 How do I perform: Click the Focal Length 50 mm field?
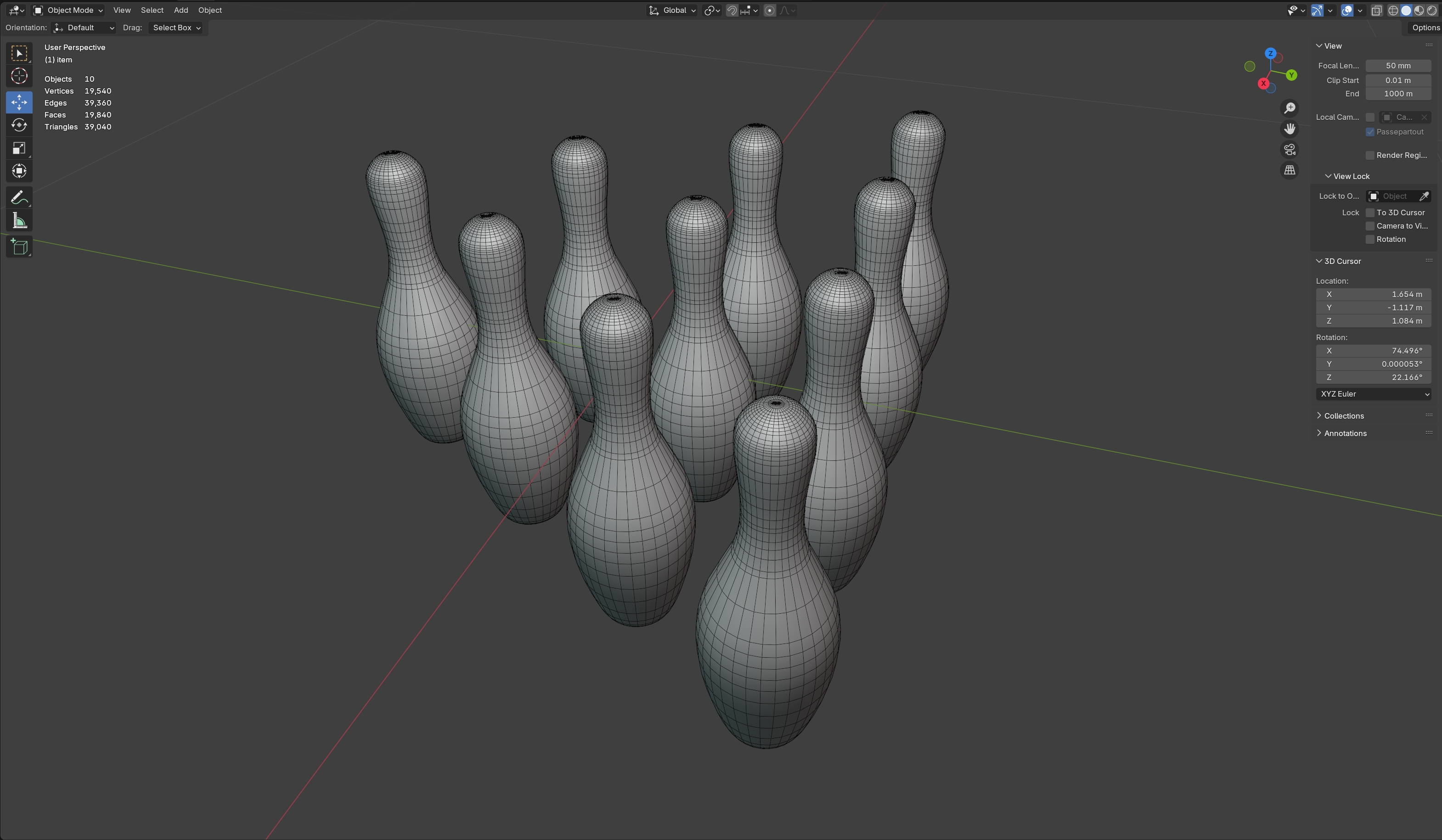click(1397, 66)
